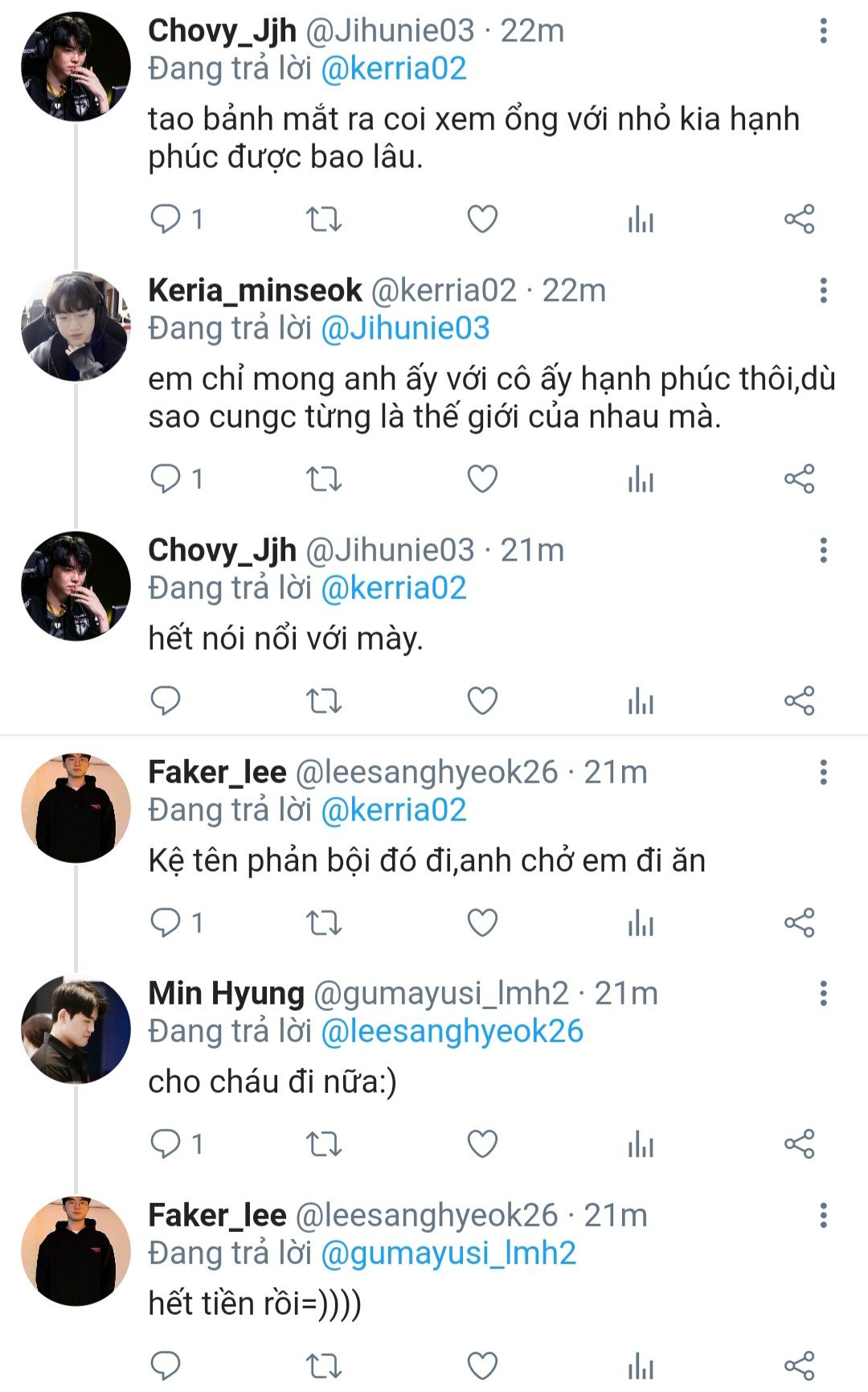Image resolution: width=868 pixels, height=1392 pixels.
Task: View analytics for Min Hyung's "cho cháu đi nữa" tweet
Action: (641, 1143)
